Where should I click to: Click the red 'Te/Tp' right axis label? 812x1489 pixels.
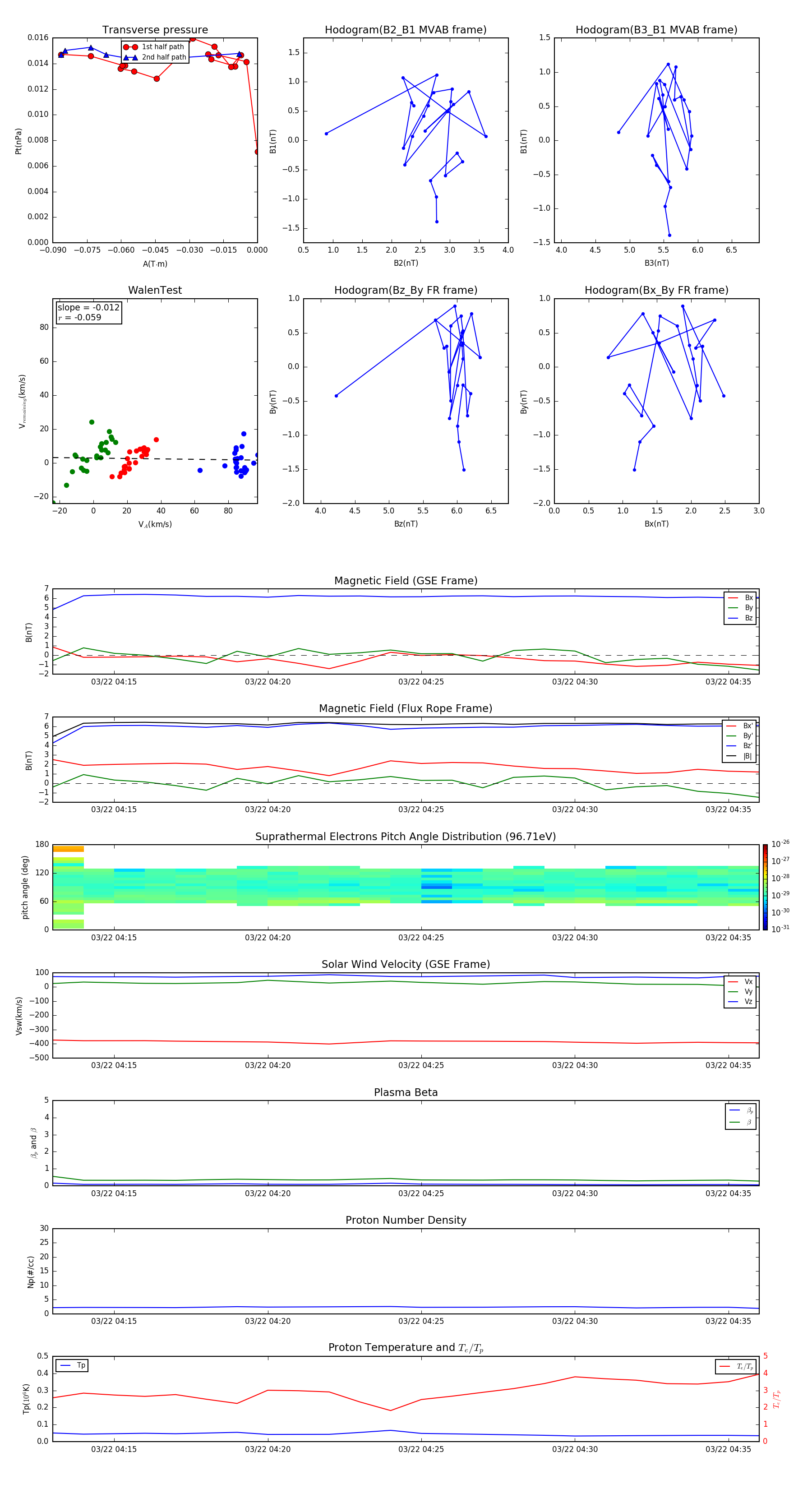(x=777, y=1399)
